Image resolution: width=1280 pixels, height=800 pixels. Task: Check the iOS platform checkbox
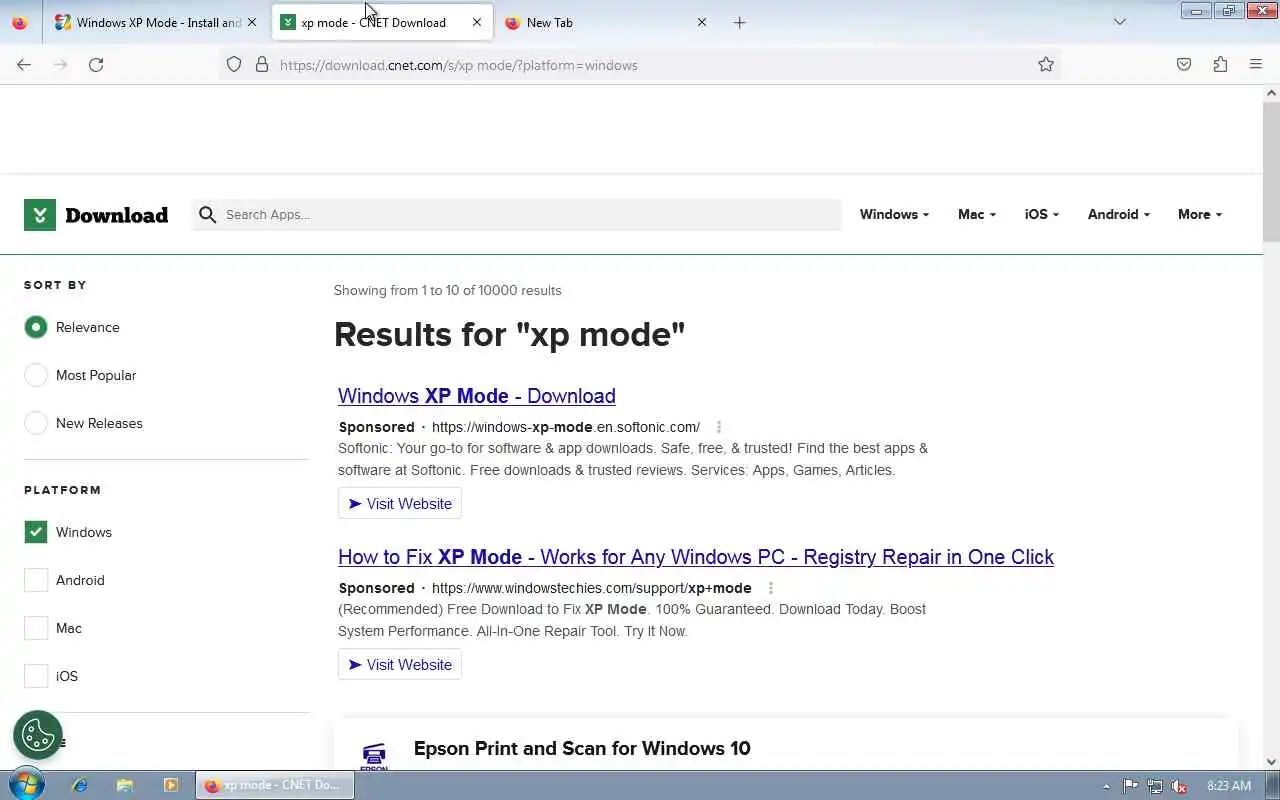[x=36, y=676]
